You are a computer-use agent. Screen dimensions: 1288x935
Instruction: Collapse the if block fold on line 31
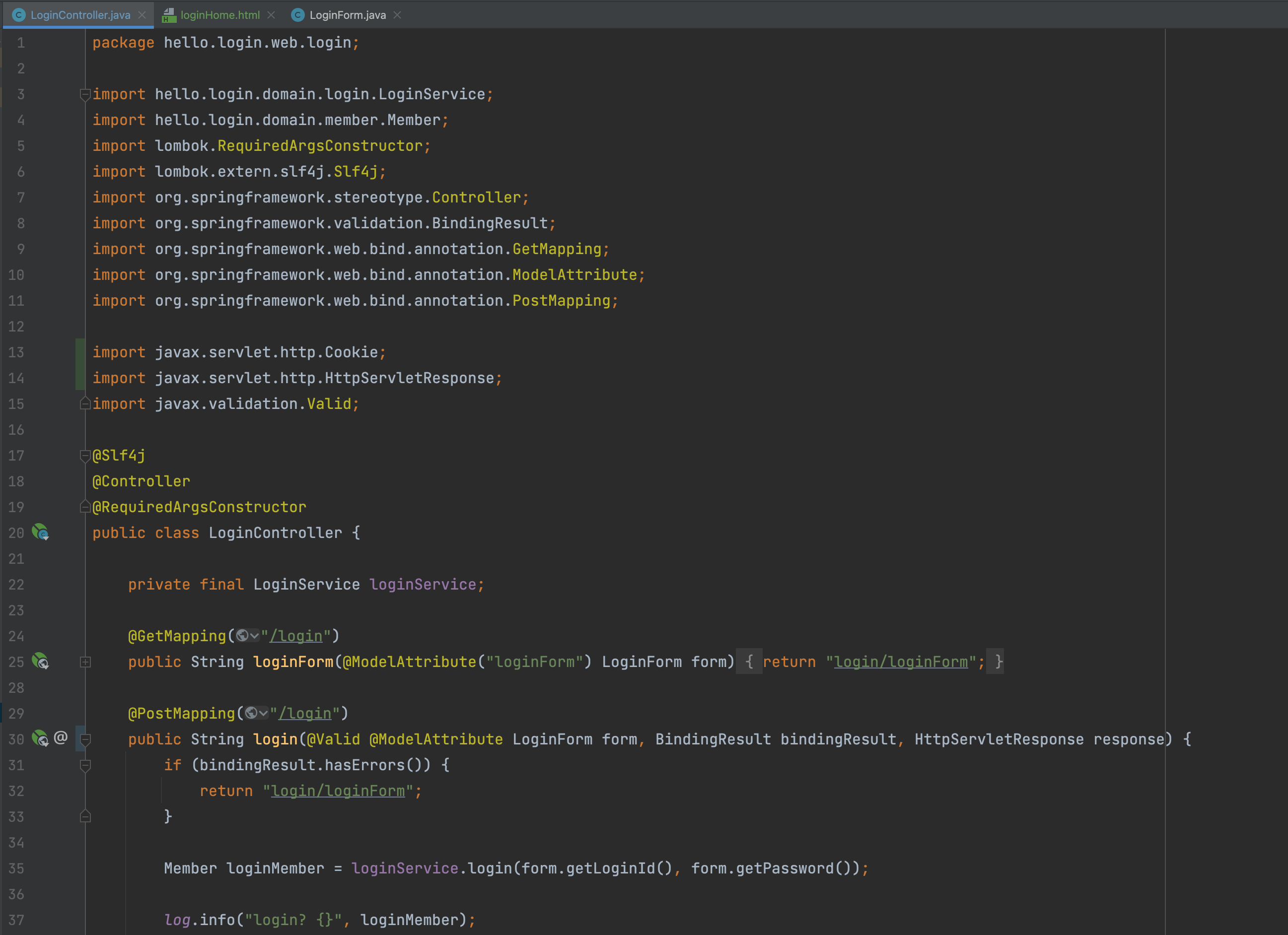(85, 765)
